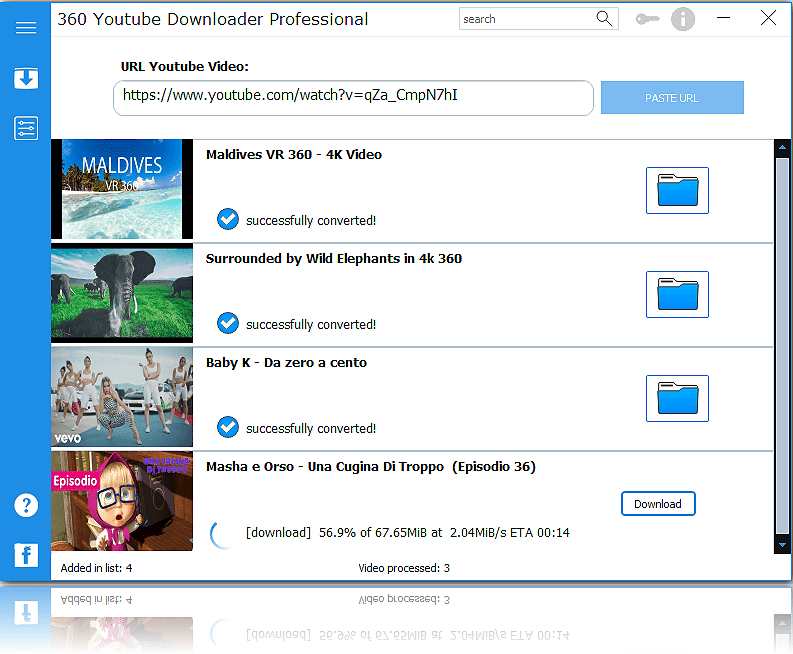Screen dimensions: 793x654
Task: Select the Wild Elephants video thumbnail
Action: (122, 293)
